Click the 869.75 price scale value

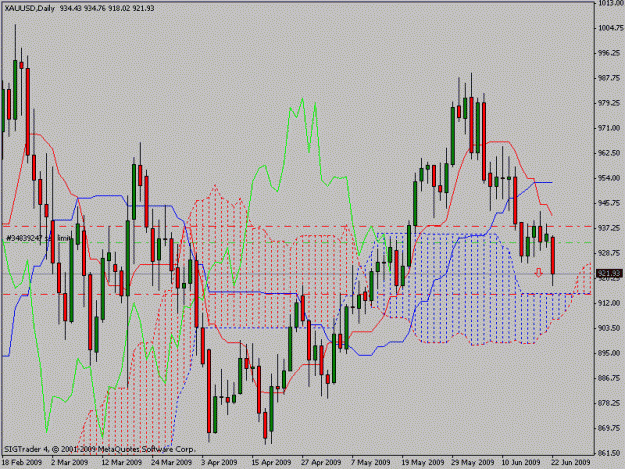pyautogui.click(x=609, y=428)
